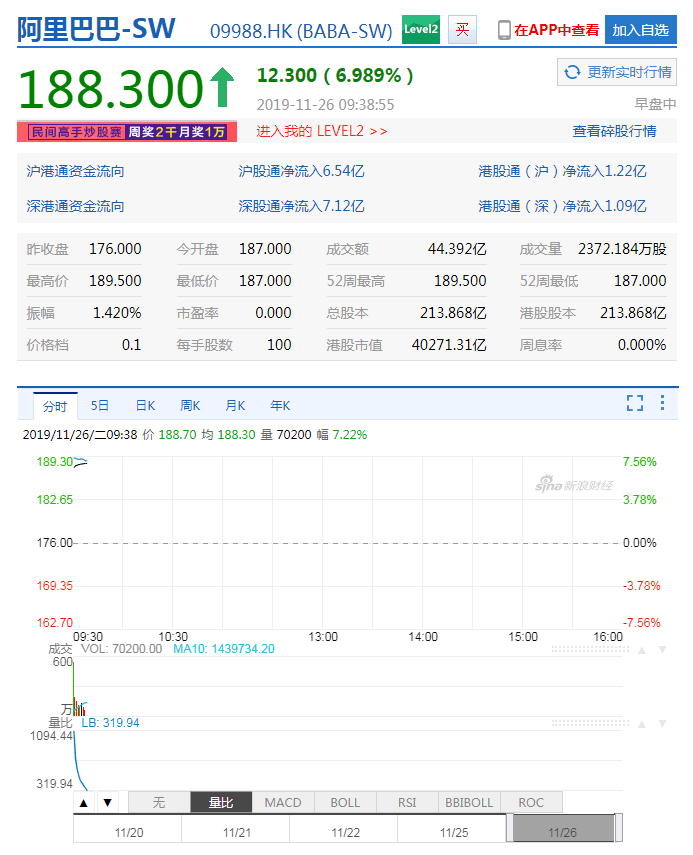Open the 日K chart tab
693x855 pixels.
click(145, 406)
